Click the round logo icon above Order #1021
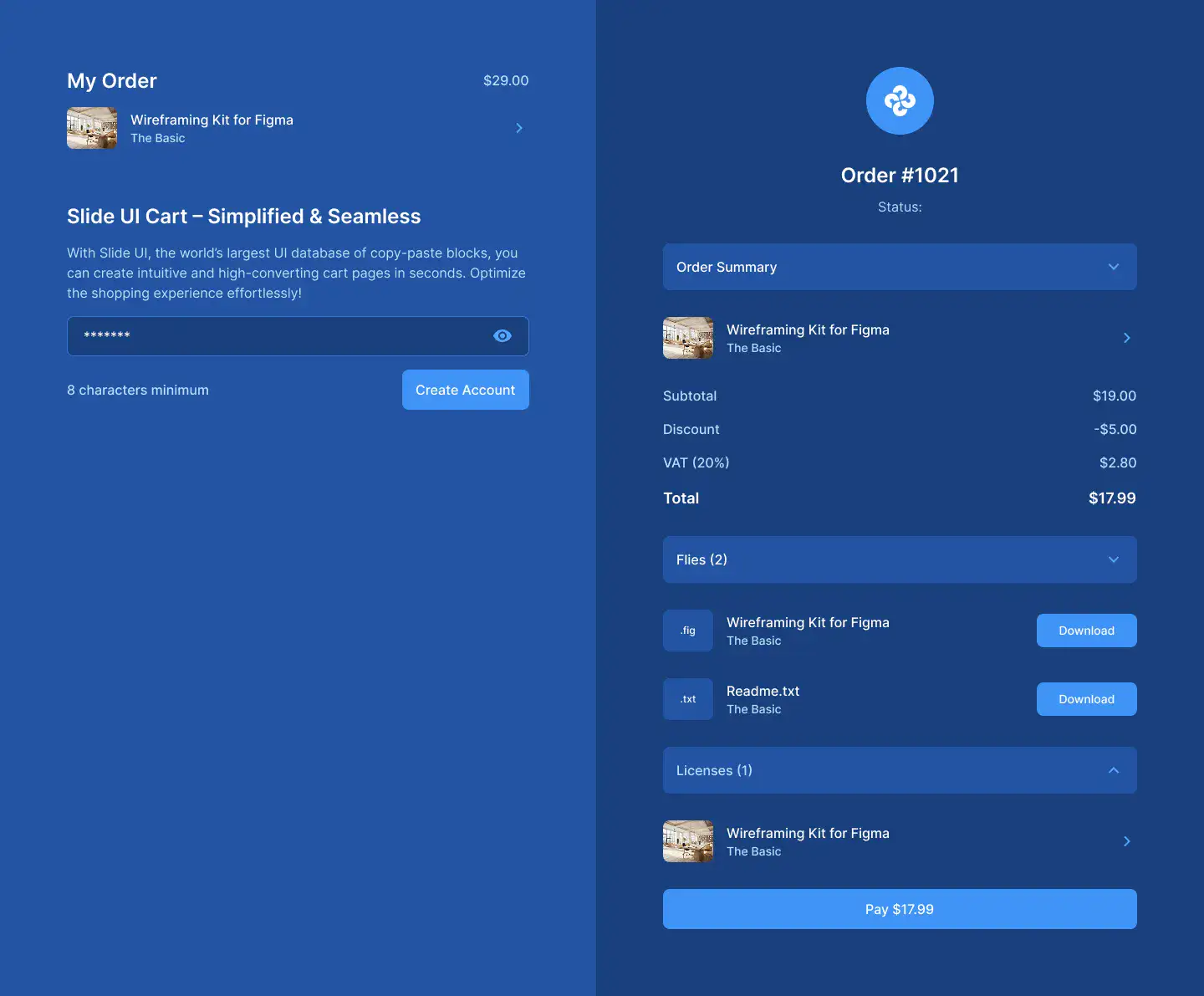1204x996 pixels. click(x=900, y=100)
